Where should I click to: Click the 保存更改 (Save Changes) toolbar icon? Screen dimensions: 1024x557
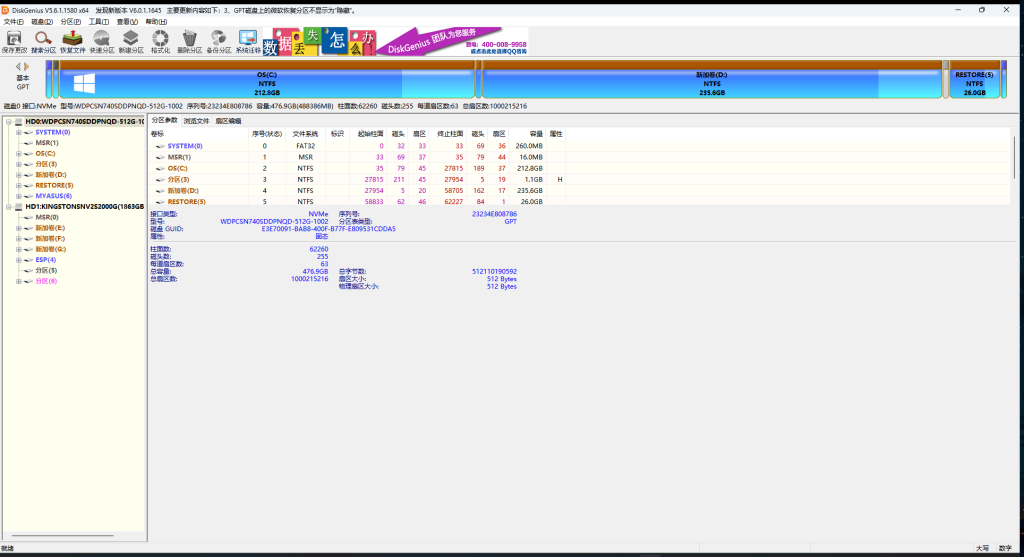pyautogui.click(x=15, y=40)
